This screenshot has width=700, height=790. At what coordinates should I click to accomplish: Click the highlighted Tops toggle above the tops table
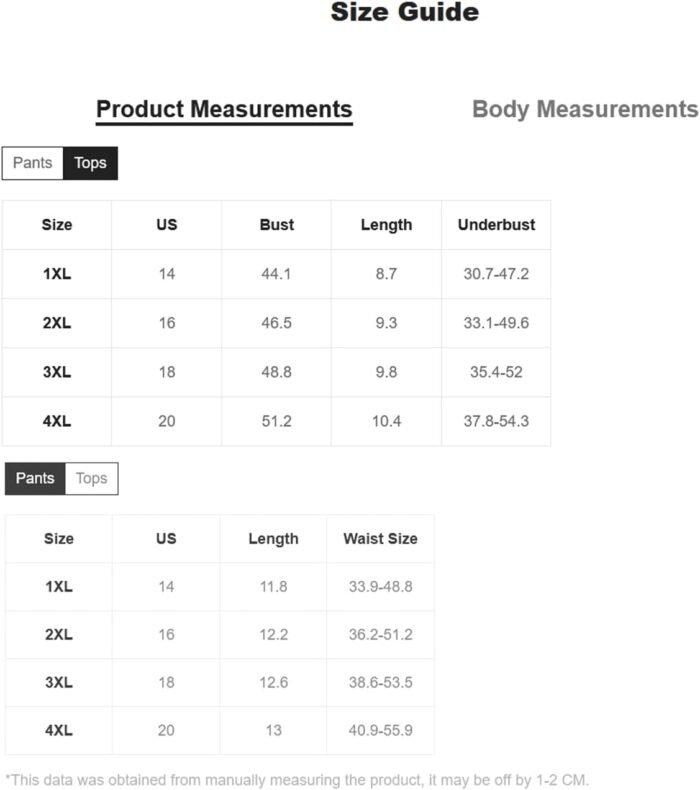point(90,163)
